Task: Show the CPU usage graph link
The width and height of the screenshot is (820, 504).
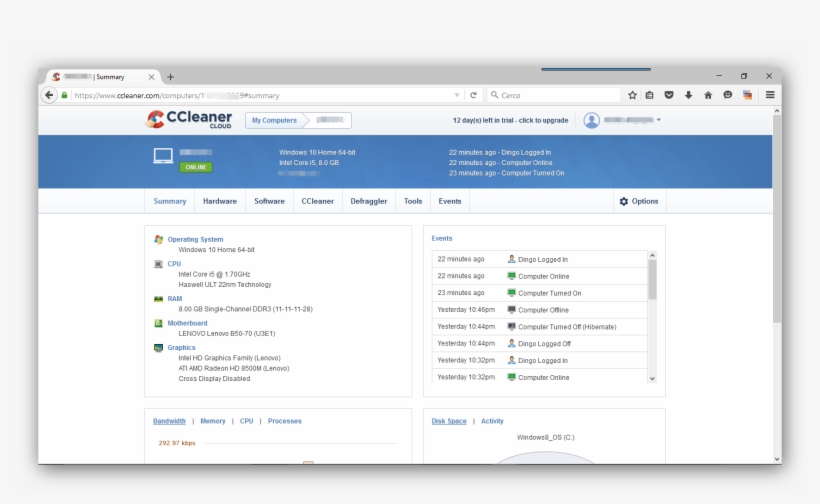Action: pyautogui.click(x=246, y=421)
